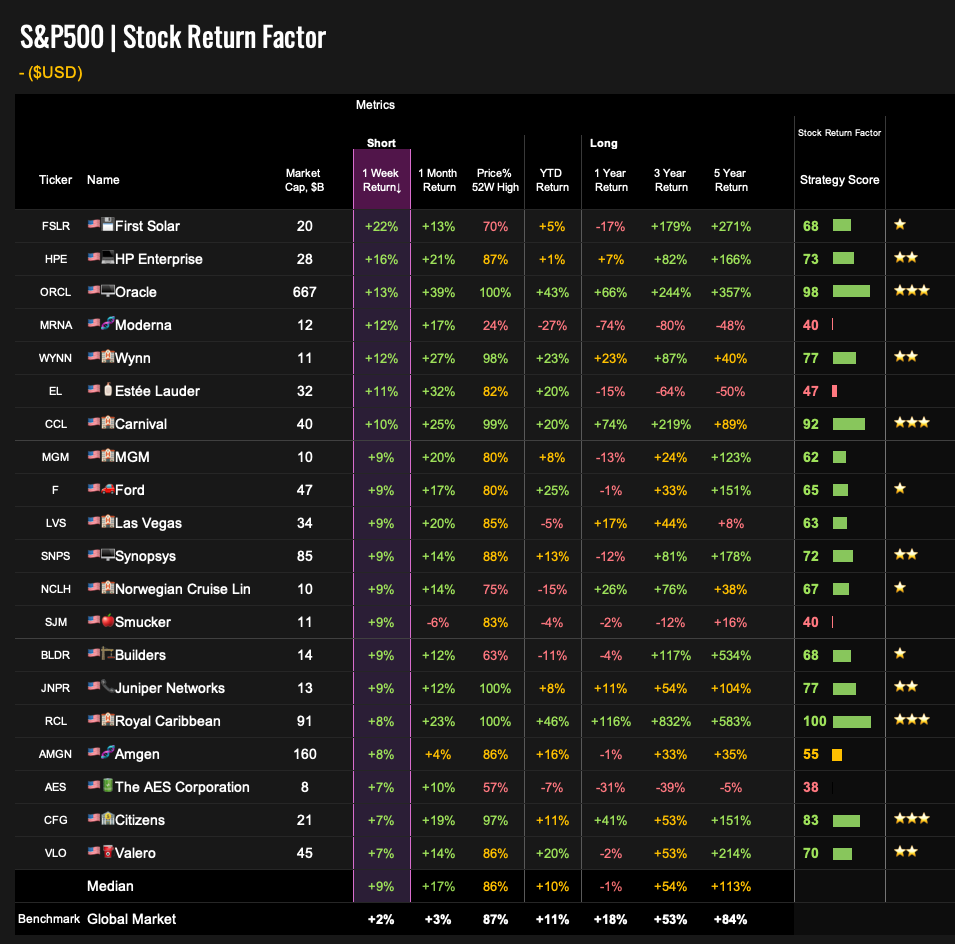Click the red apple icon beside Smucker
This screenshot has height=944, width=955.
108,620
